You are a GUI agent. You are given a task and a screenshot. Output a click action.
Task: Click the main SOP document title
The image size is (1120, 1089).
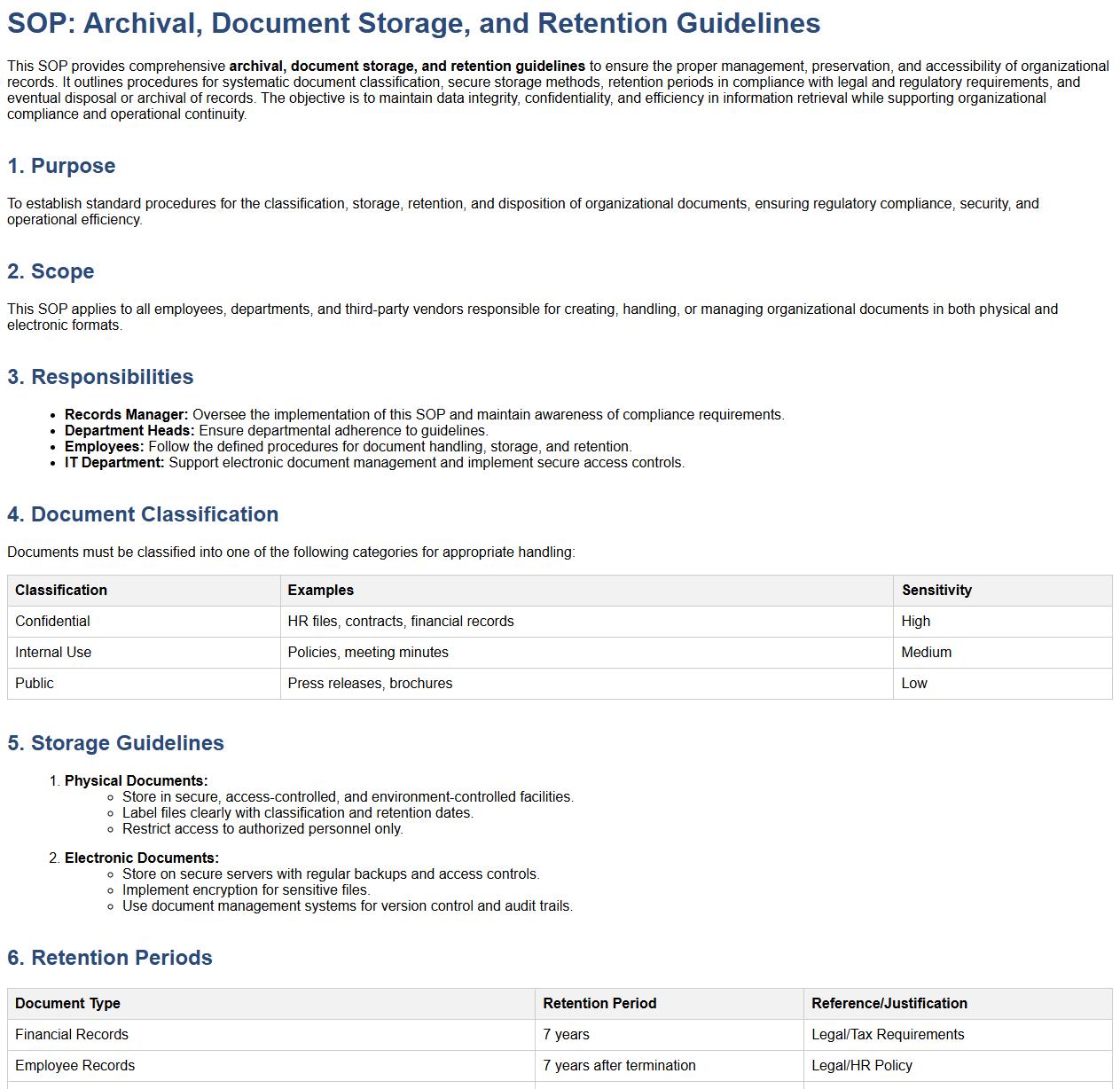413,24
